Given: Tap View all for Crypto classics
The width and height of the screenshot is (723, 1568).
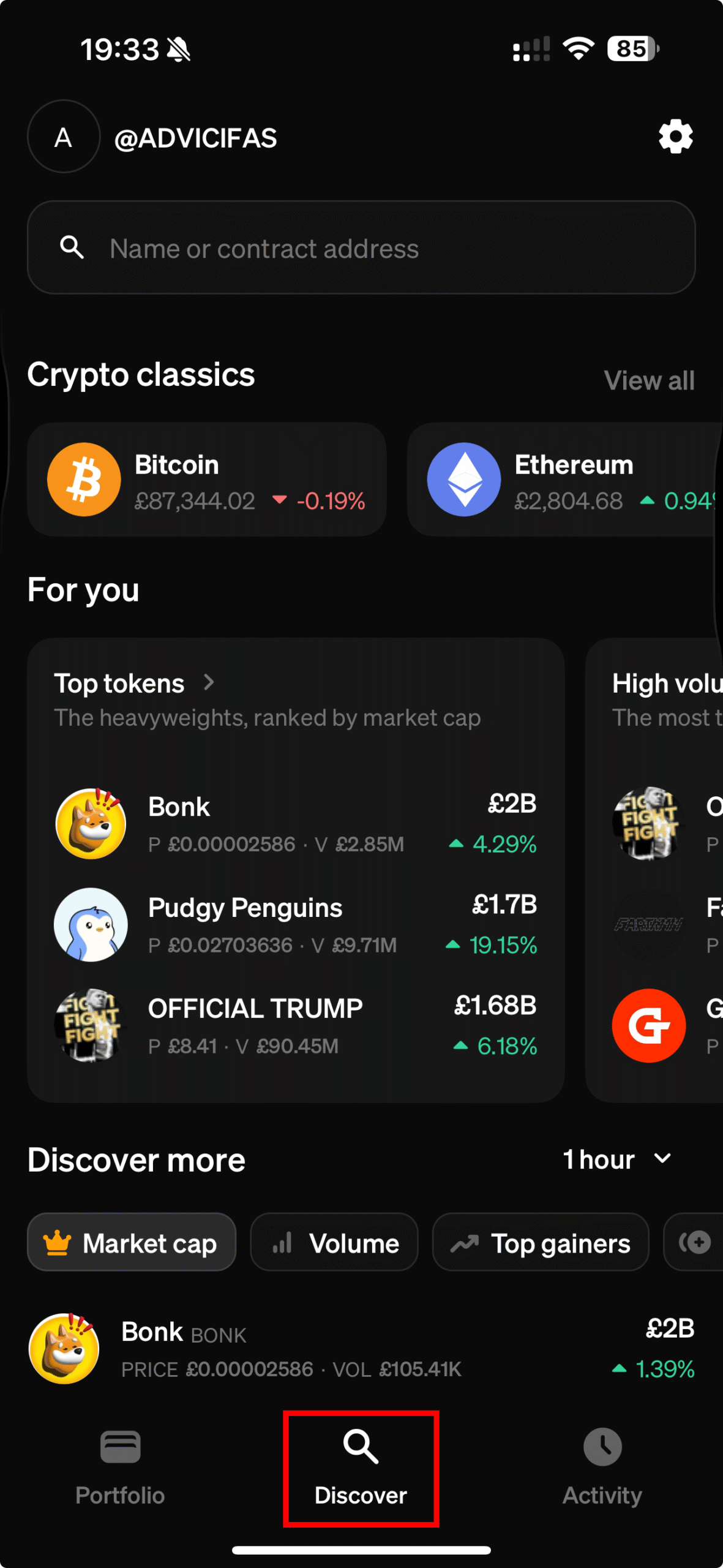Looking at the screenshot, I should pyautogui.click(x=649, y=380).
